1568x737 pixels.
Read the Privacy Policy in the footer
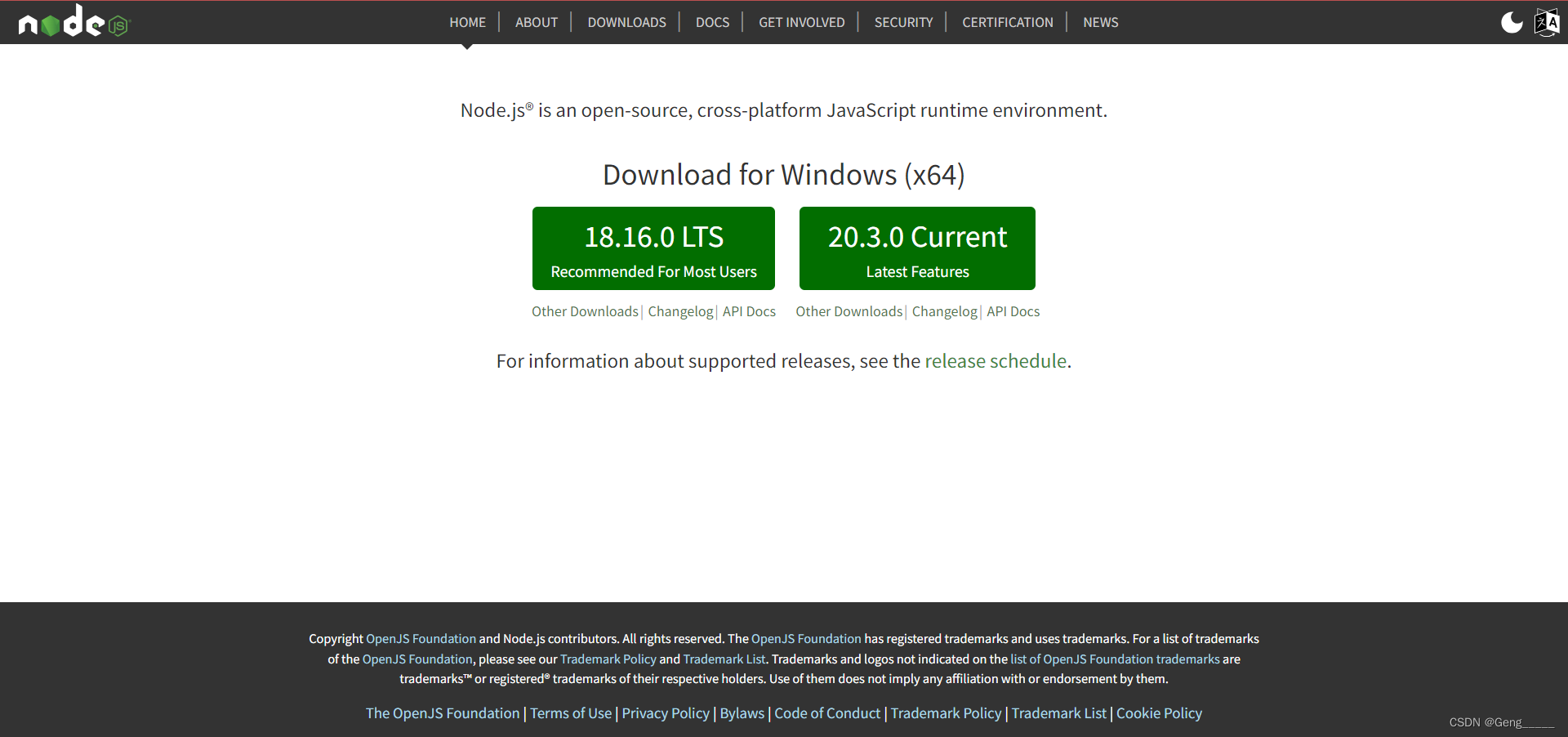click(x=666, y=713)
